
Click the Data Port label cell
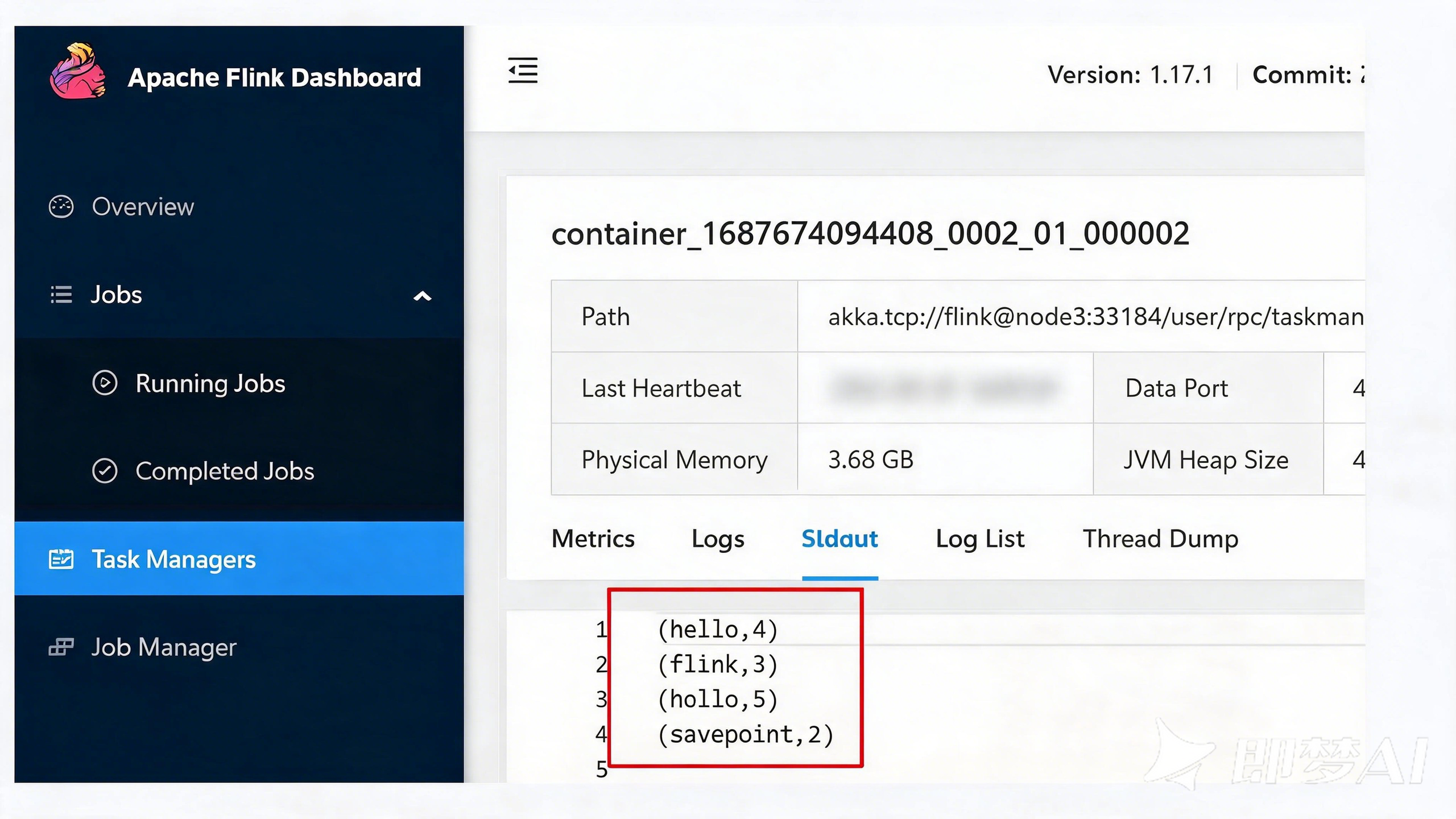[1209, 388]
